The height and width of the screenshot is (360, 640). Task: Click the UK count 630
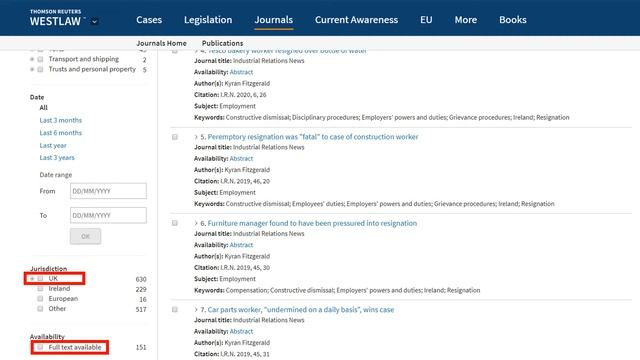[141, 279]
